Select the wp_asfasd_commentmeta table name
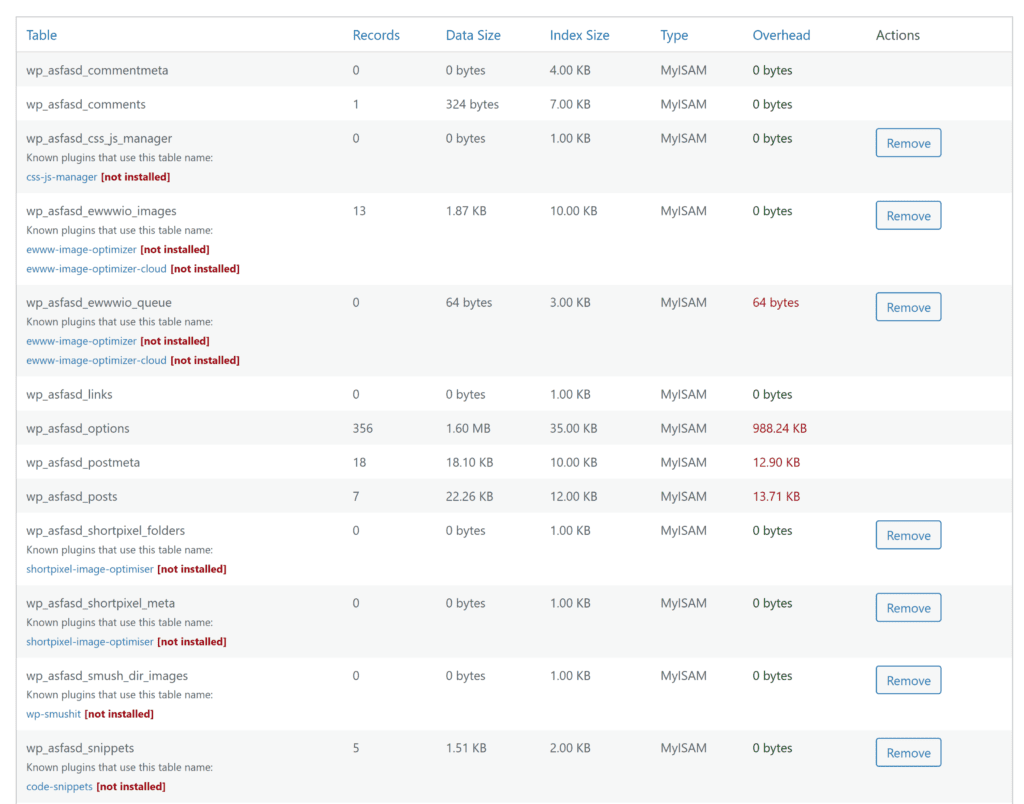 (97, 71)
